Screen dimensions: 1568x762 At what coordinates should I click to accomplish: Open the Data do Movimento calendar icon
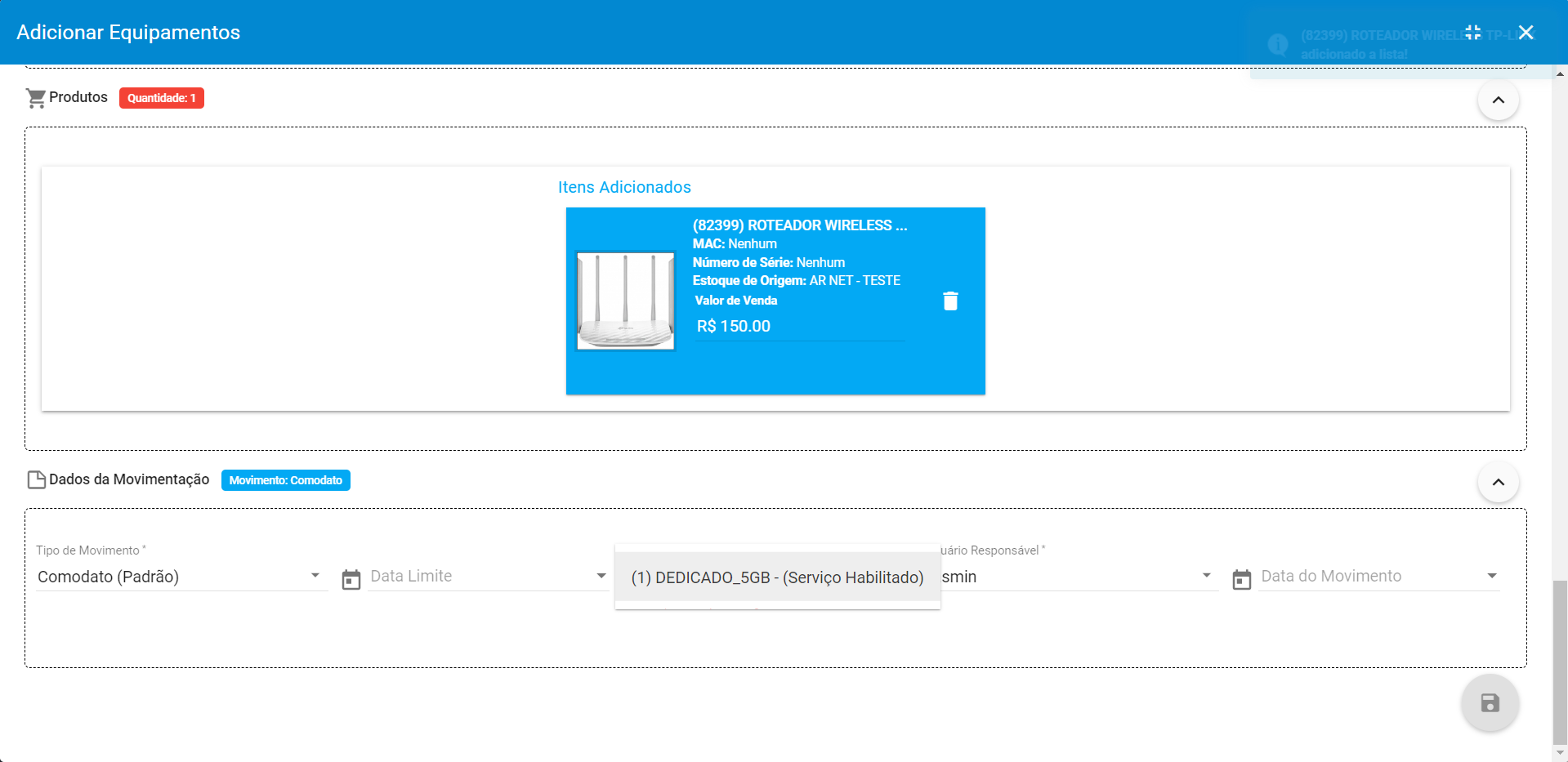tap(1242, 579)
